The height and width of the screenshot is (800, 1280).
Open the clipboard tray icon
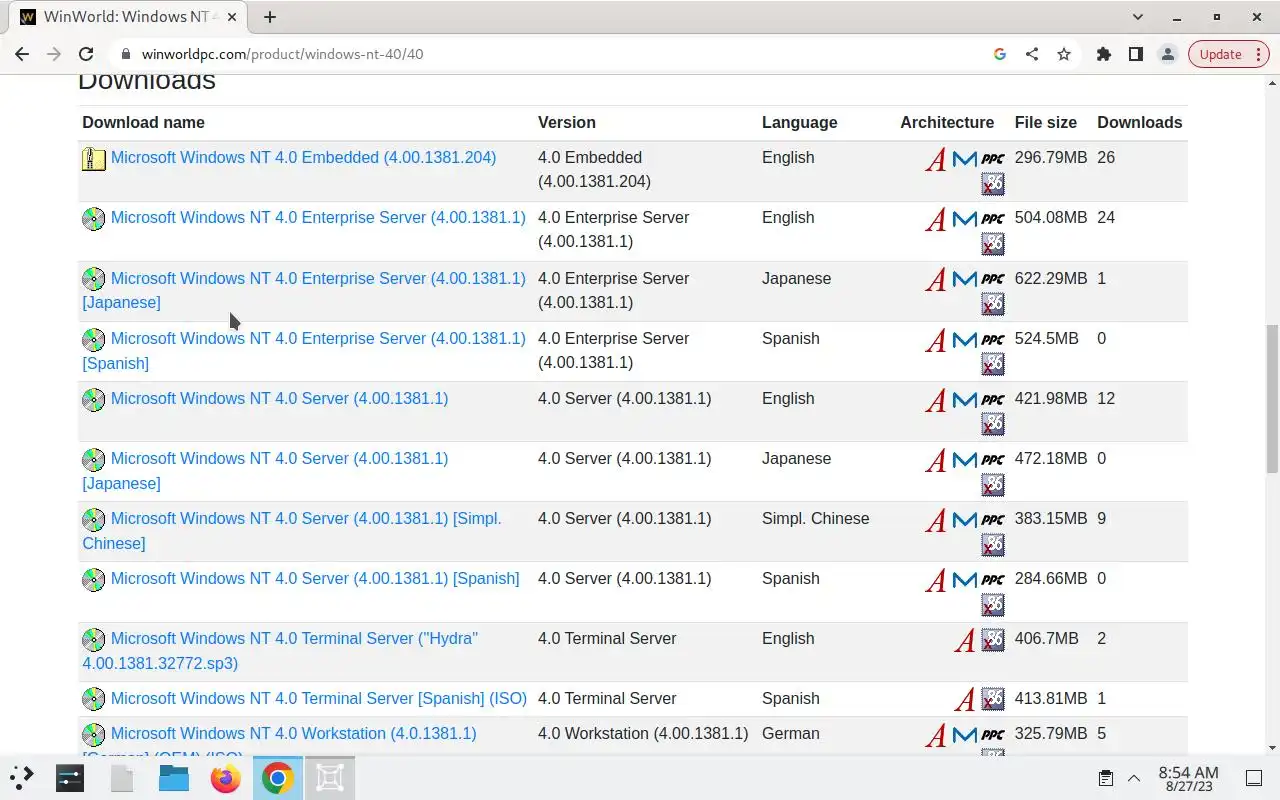pyautogui.click(x=1105, y=778)
